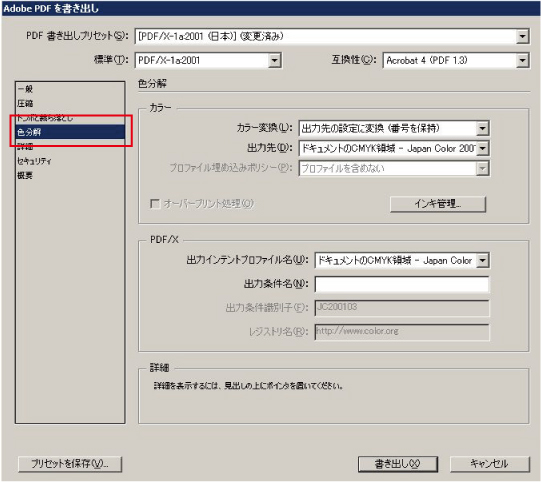This screenshot has height=482, width=541.
Task: Select セキュリティ in the category list
Action: click(x=70, y=161)
